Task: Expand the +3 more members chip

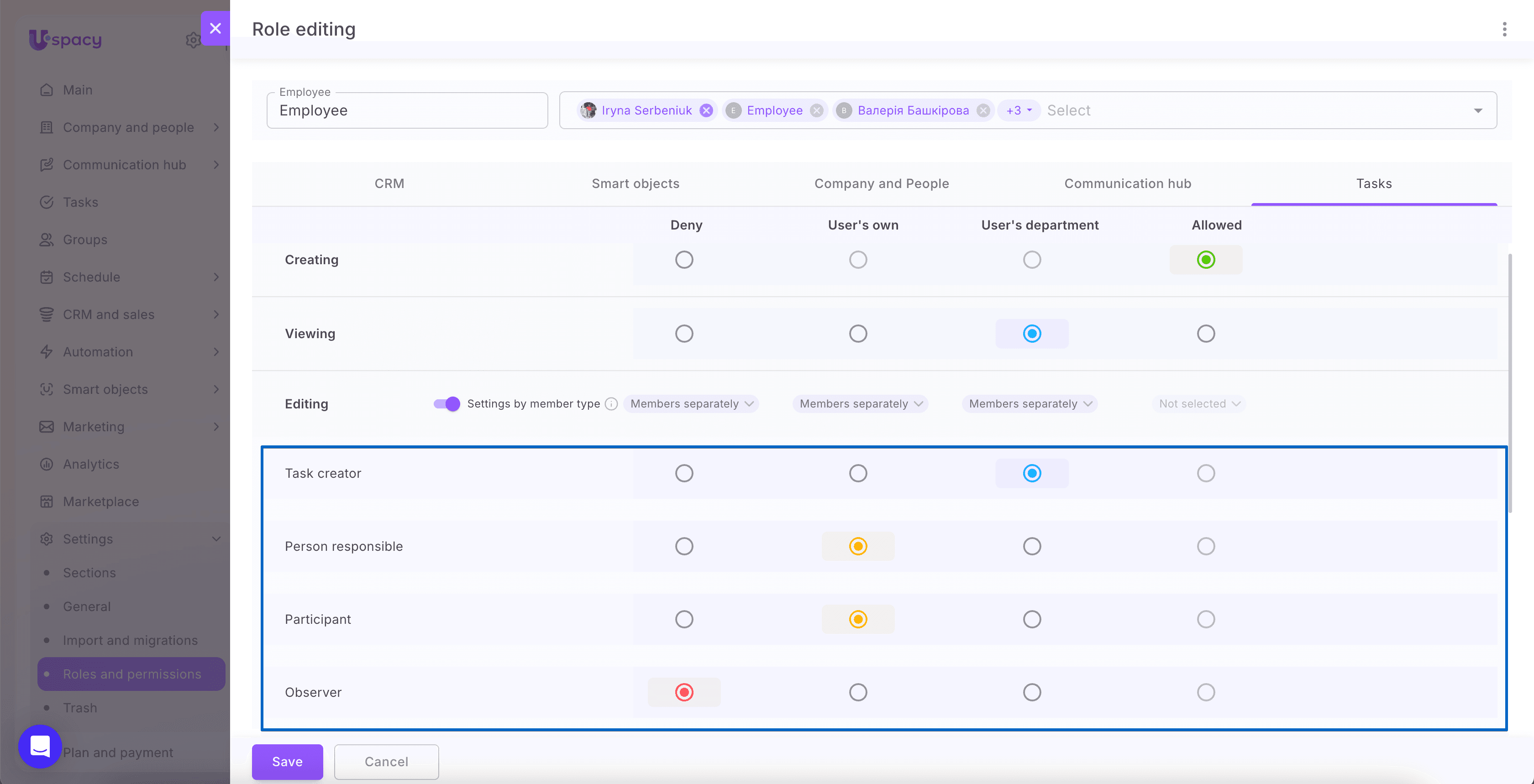Action: pos(1019,110)
